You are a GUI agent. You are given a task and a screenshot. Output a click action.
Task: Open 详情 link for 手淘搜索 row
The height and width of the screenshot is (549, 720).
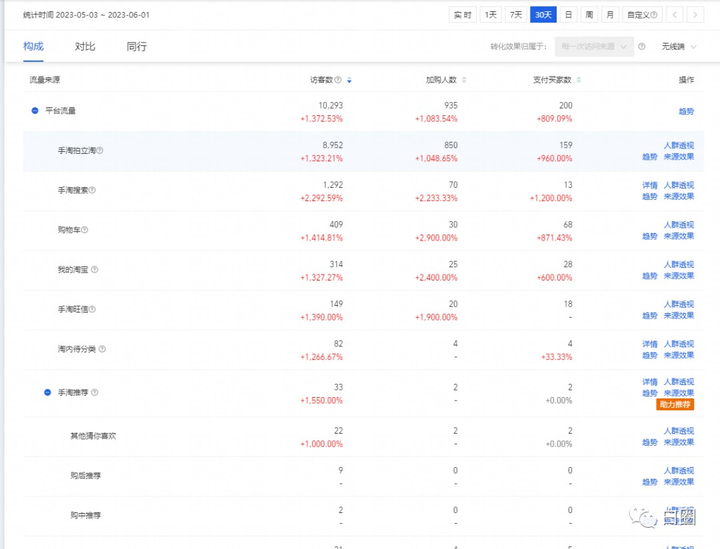[x=649, y=185]
